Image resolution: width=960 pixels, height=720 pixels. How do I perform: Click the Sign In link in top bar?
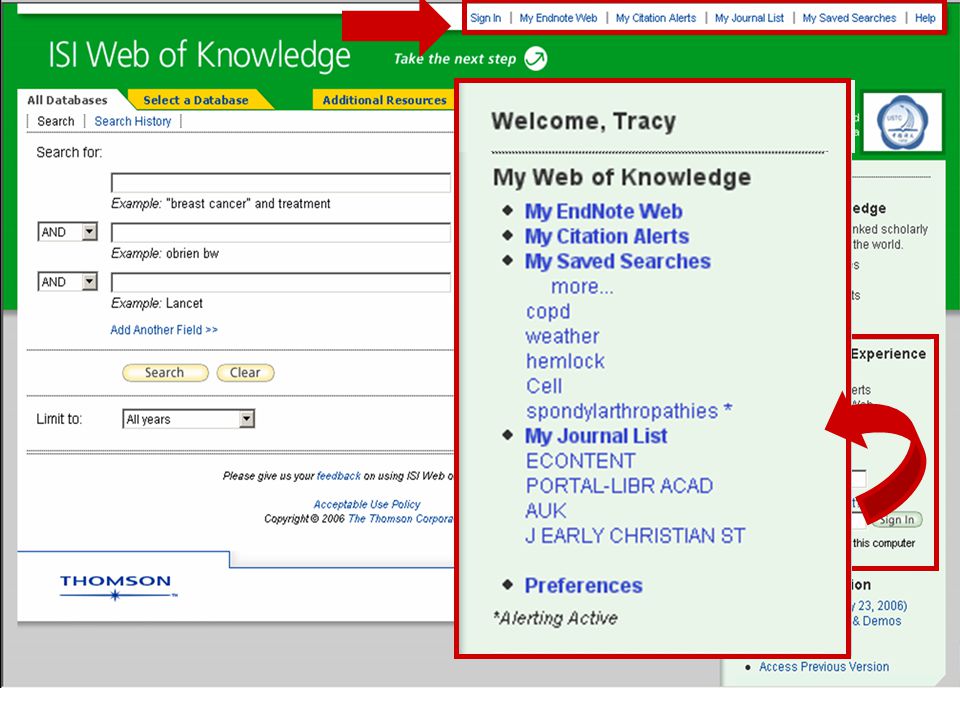(486, 18)
